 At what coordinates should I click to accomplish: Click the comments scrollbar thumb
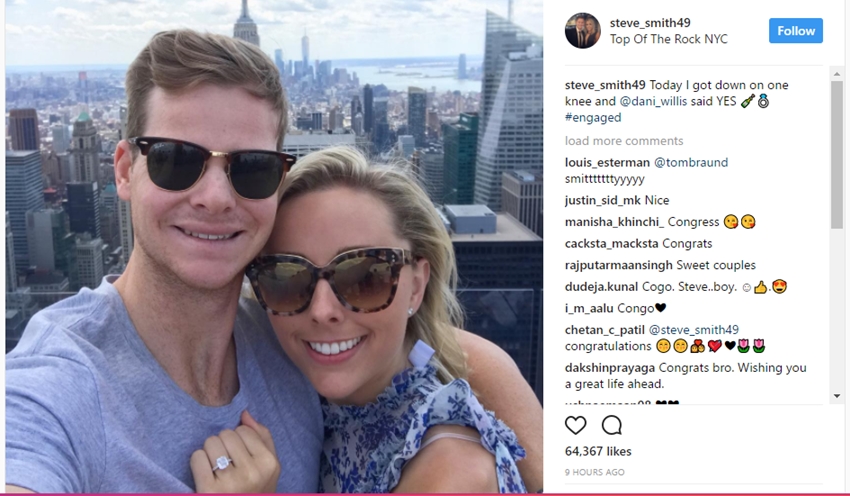point(836,154)
